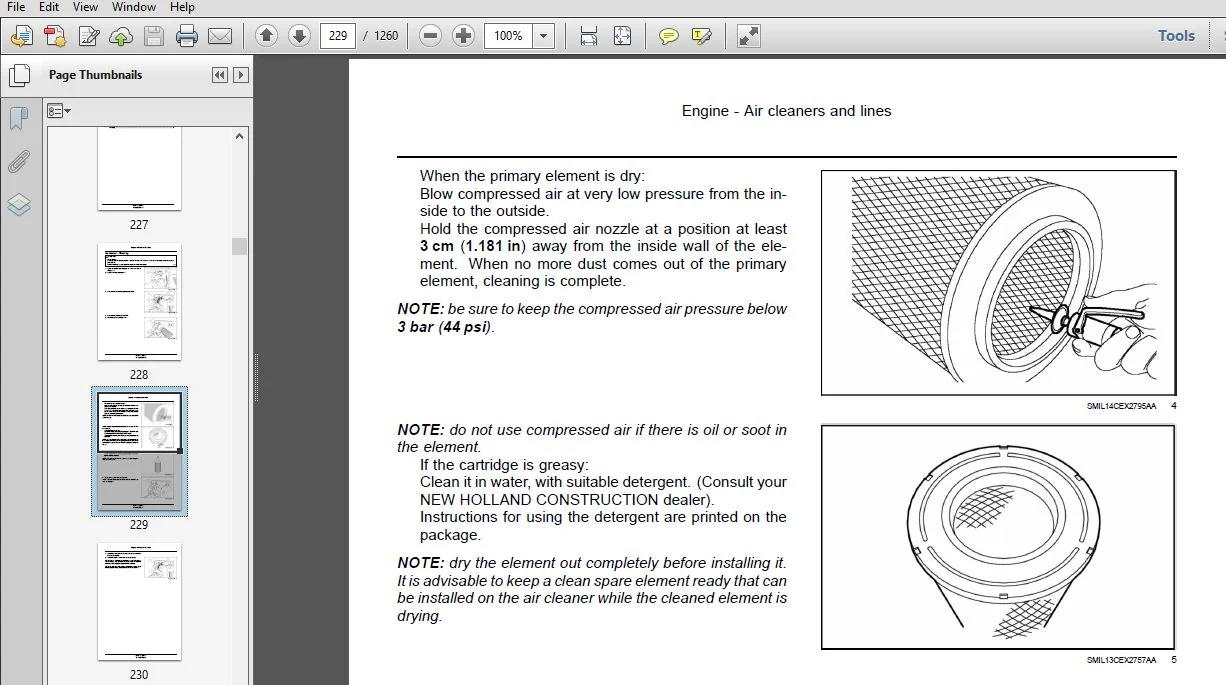This screenshot has height=685, width=1226.
Task: Click the envelope email icon
Action: click(220, 37)
